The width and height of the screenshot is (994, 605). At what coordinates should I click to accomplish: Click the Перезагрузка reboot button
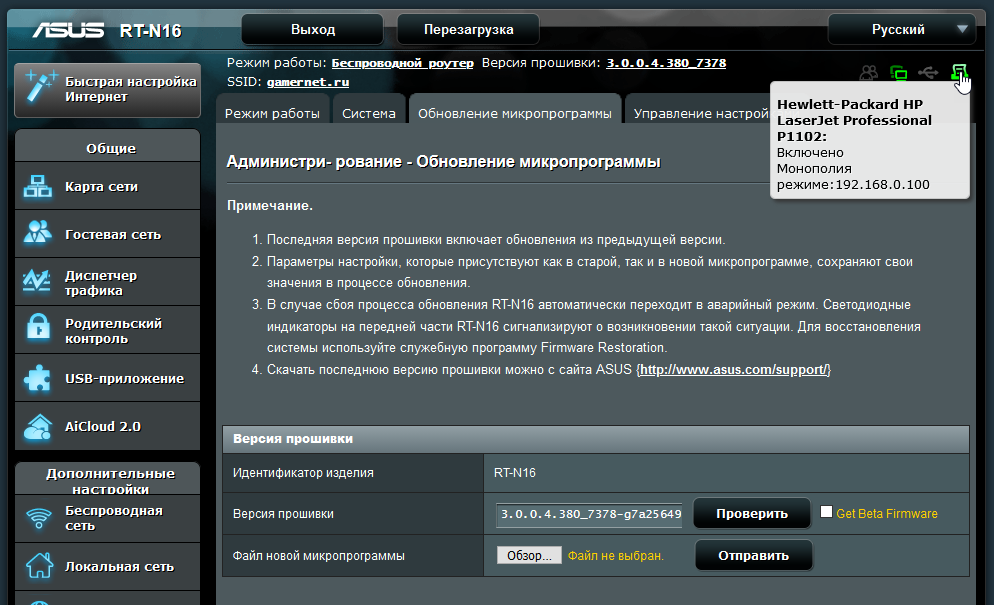point(468,29)
